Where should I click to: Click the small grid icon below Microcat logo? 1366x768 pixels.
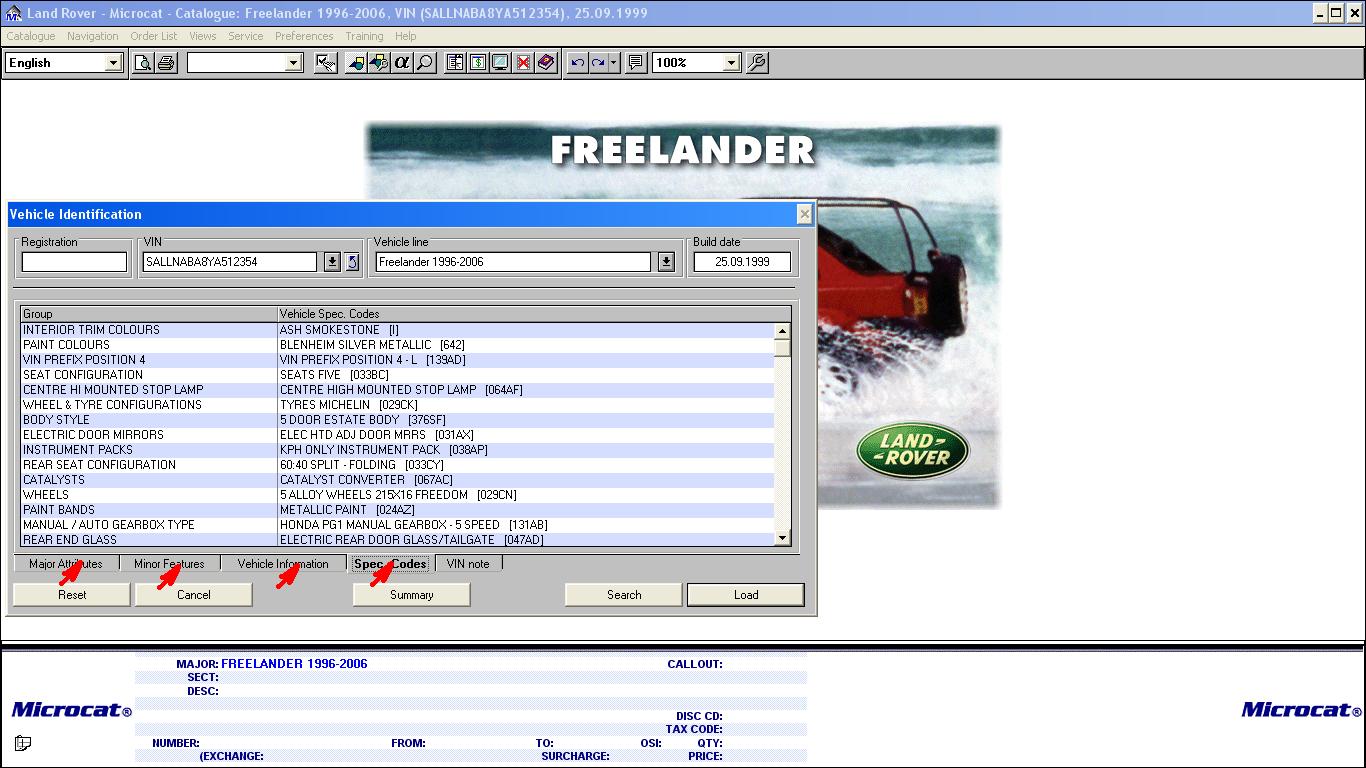pos(23,743)
